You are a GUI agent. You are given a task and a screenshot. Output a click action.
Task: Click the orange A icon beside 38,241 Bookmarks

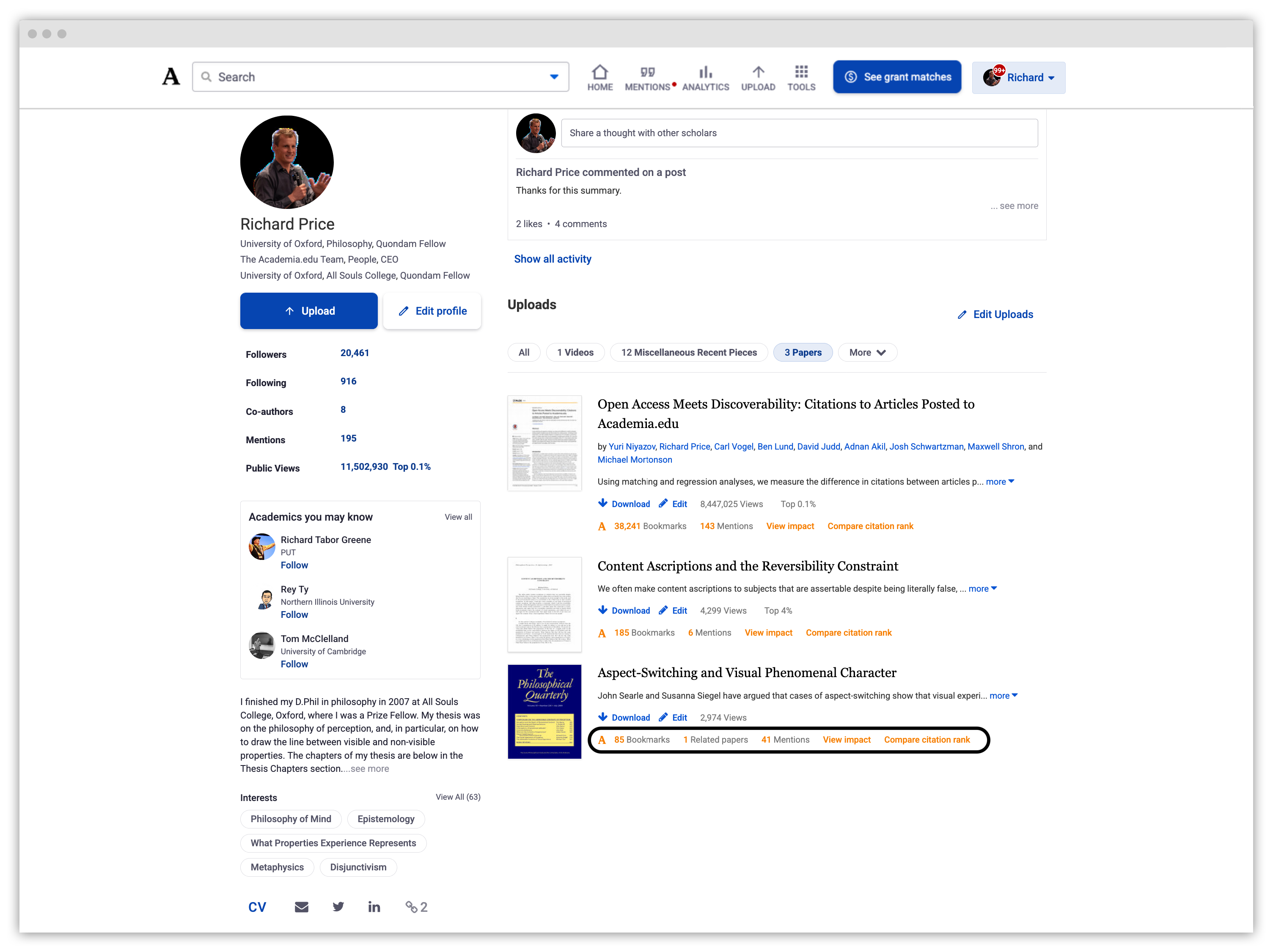[602, 526]
